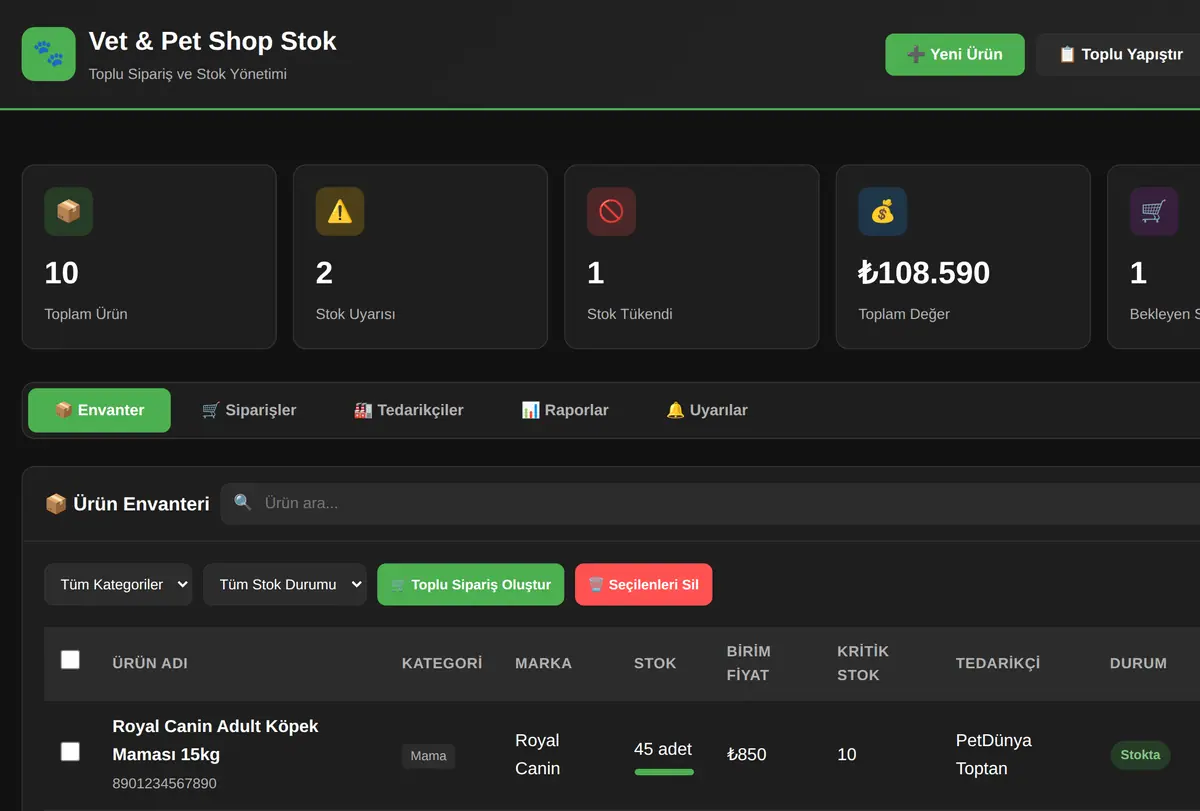Open the Tüm Kategoriler dropdown

(x=118, y=585)
